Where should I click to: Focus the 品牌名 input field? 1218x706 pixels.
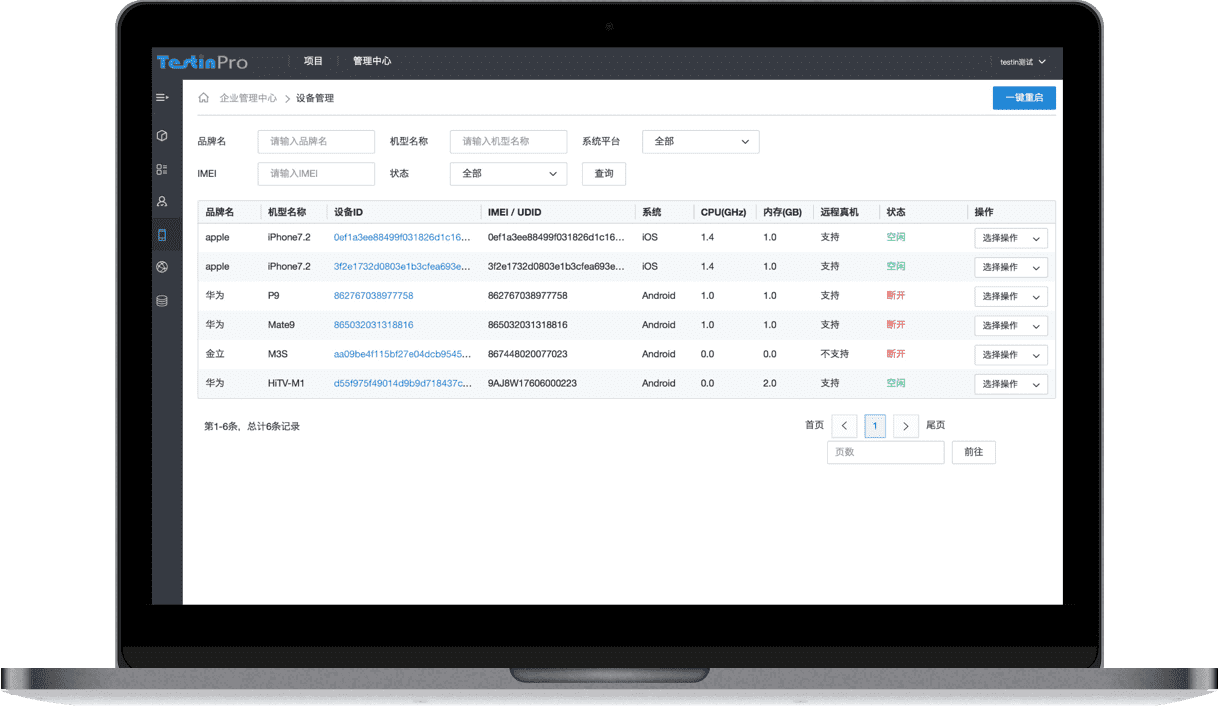pyautogui.click(x=316, y=142)
